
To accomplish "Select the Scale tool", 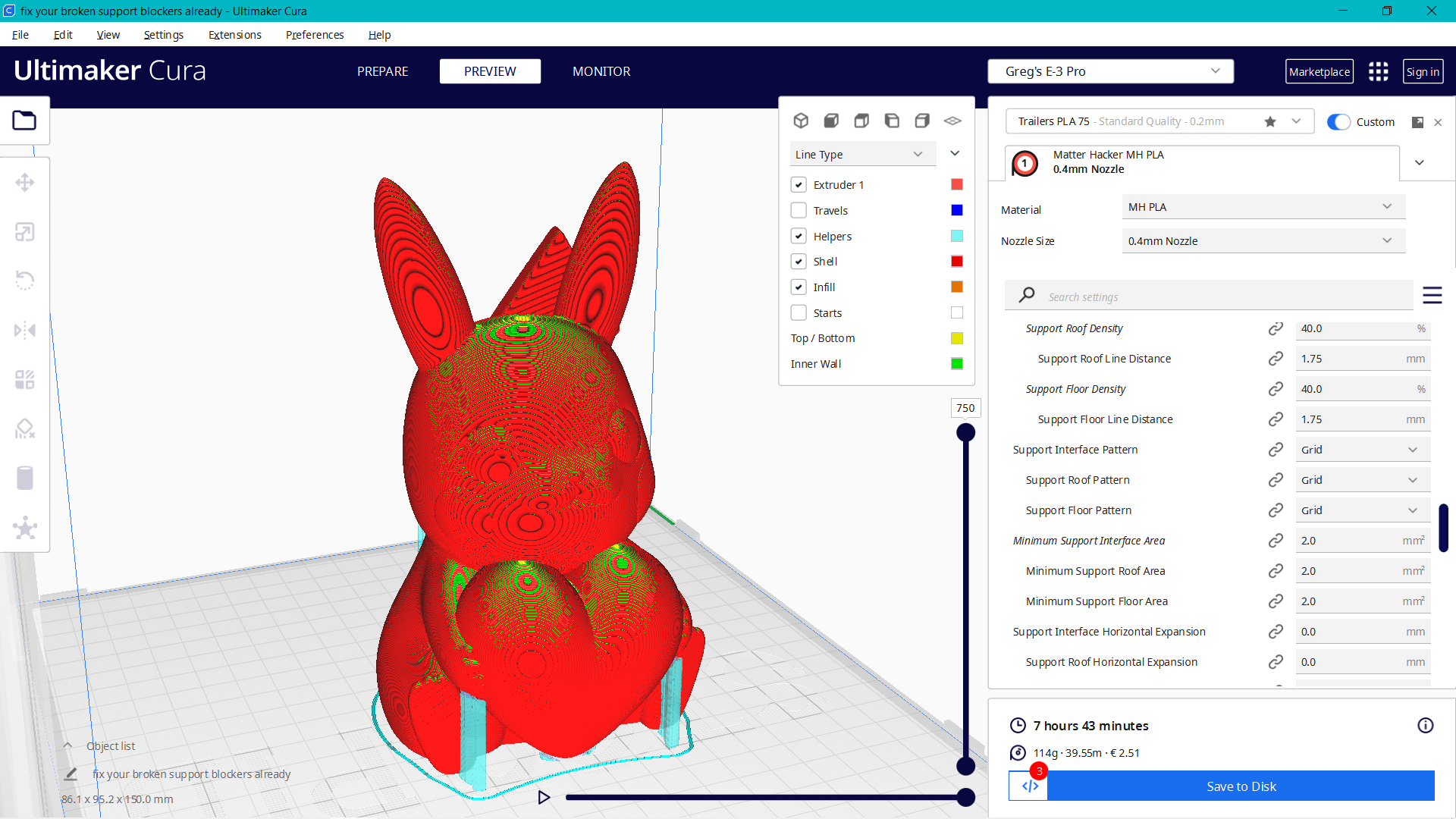I will click(25, 232).
